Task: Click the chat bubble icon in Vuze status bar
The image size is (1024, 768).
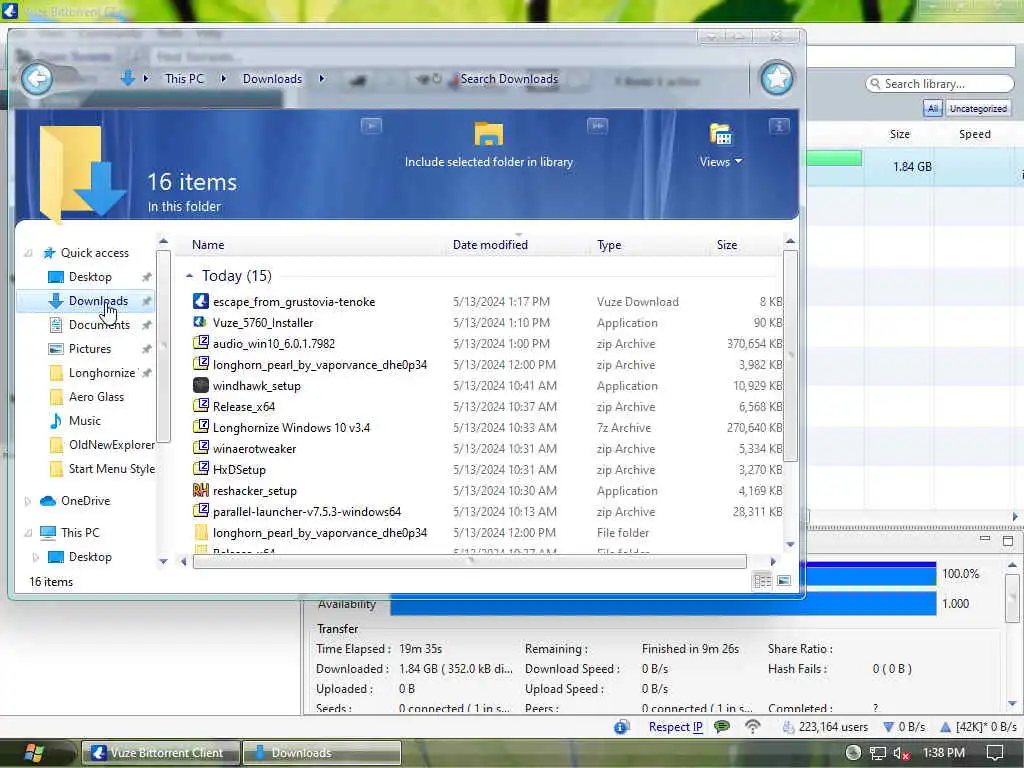Action: click(x=722, y=726)
